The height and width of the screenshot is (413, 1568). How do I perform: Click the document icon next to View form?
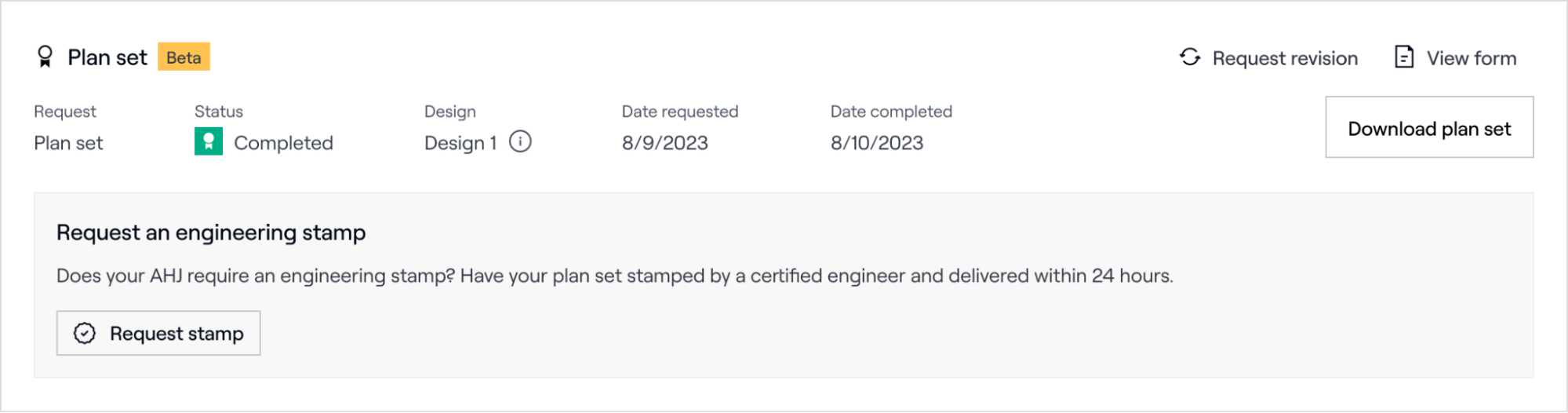1404,57
